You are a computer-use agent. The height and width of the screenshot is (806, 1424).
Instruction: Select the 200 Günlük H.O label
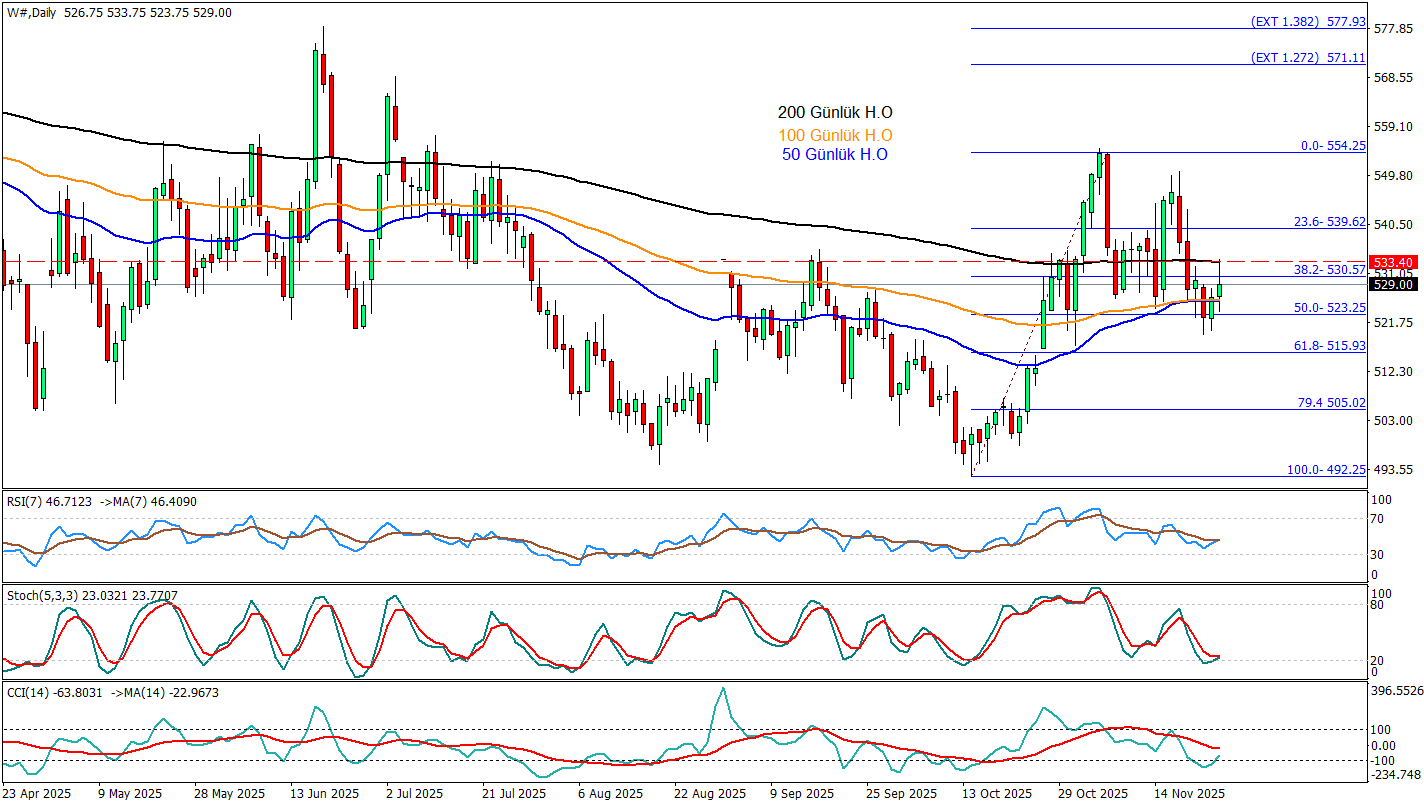[835, 113]
